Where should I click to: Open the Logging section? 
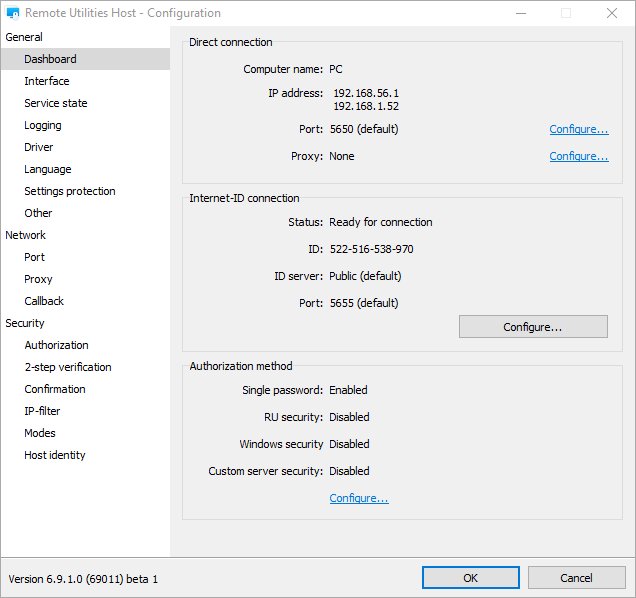tap(43, 125)
